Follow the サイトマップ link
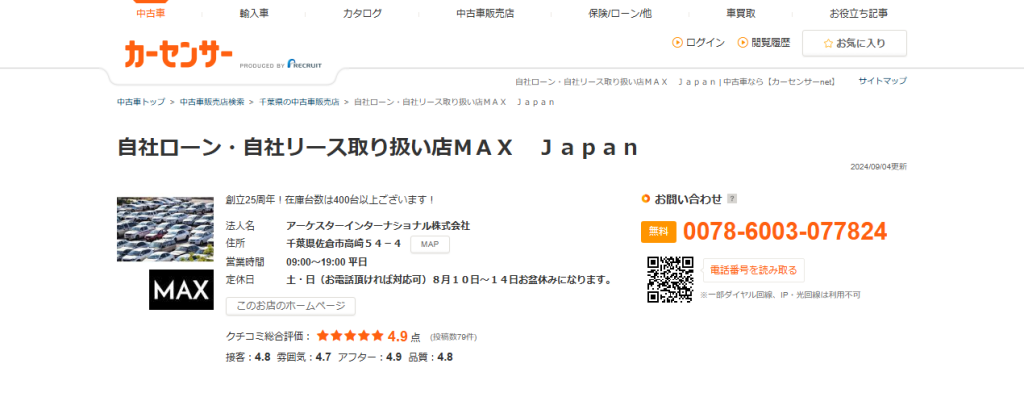 882,81
